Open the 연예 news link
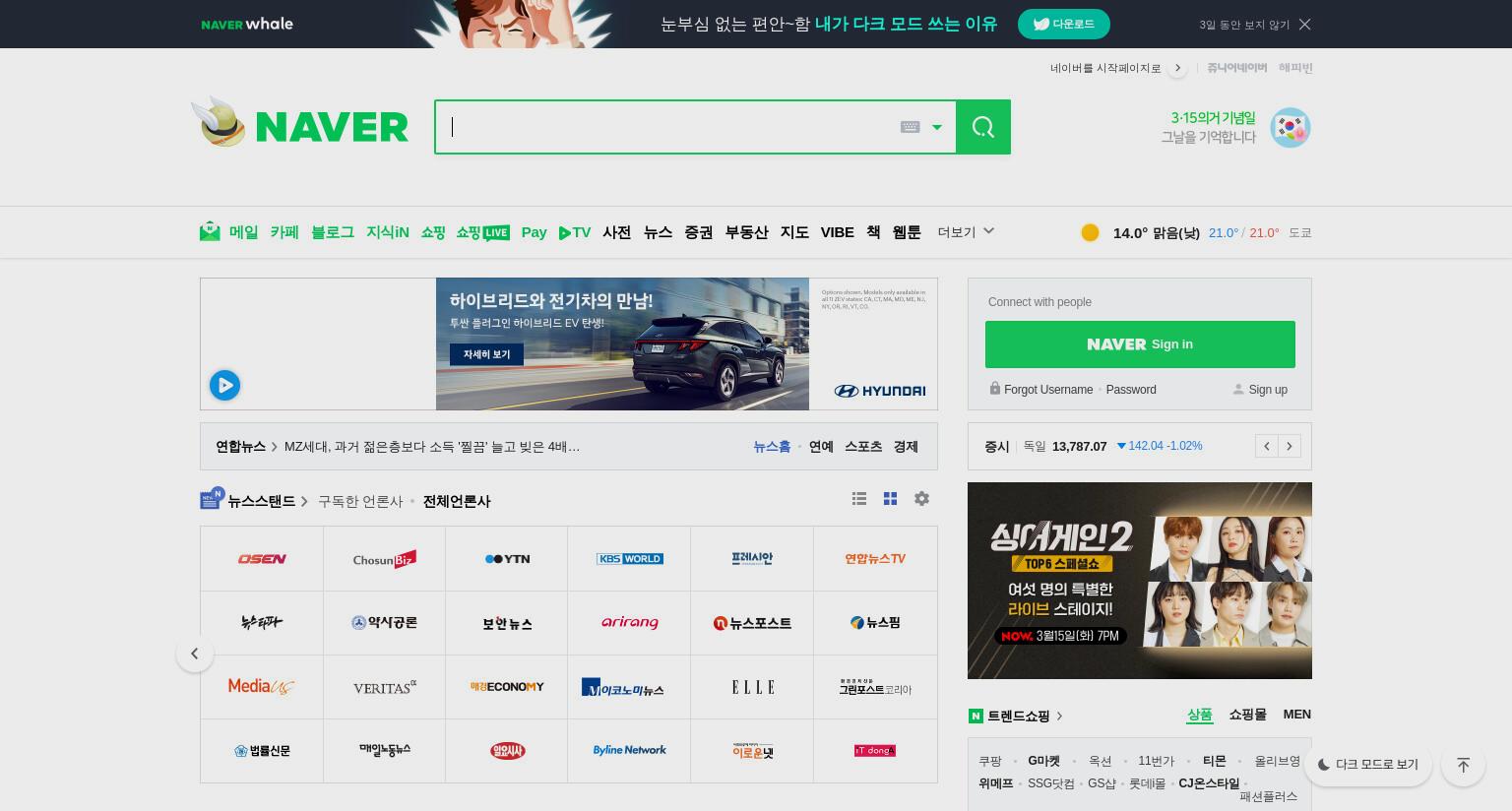The height and width of the screenshot is (811, 1512). (x=821, y=447)
